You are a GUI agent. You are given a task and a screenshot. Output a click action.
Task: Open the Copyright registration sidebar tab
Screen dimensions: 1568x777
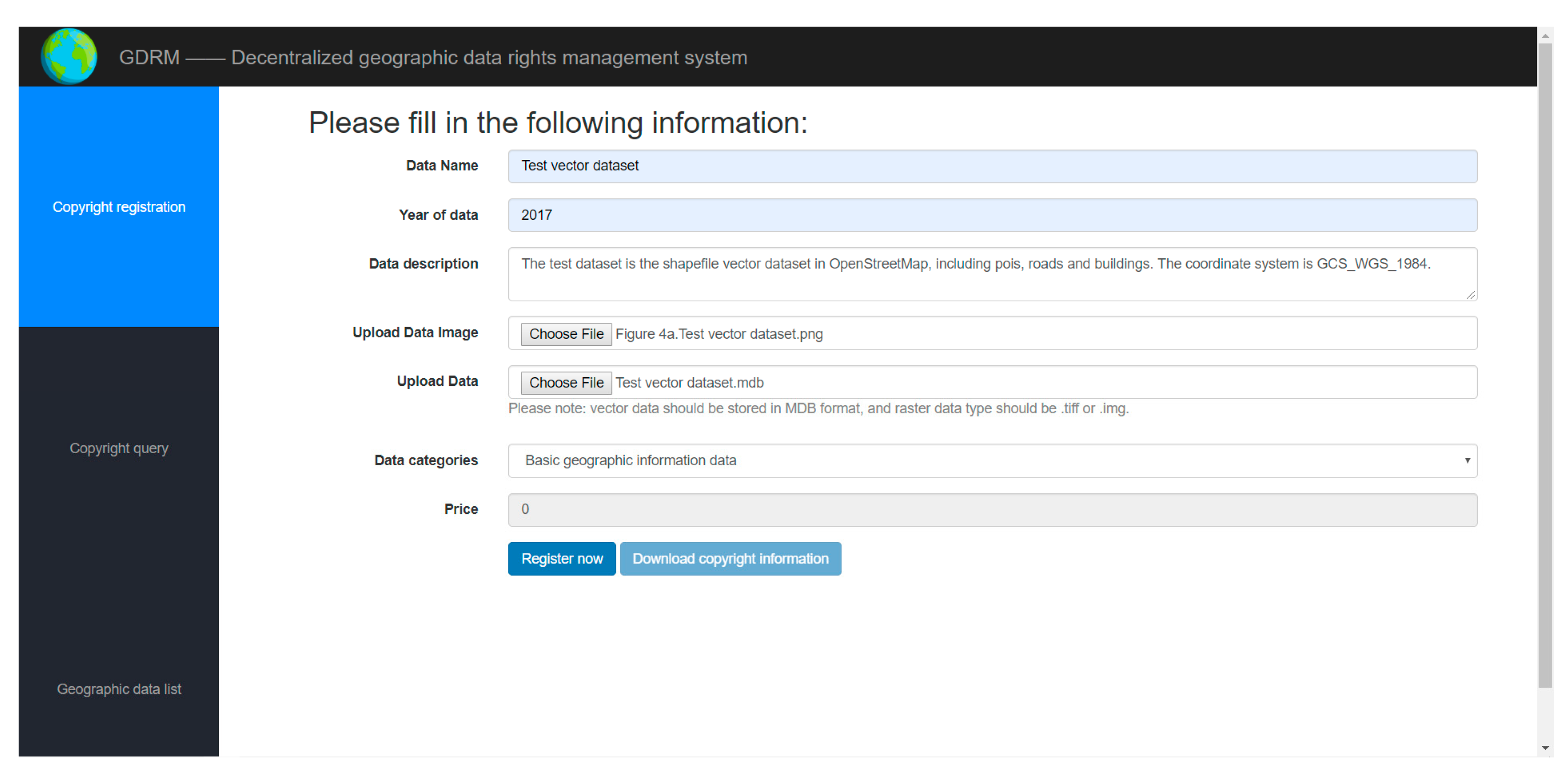pyautogui.click(x=118, y=207)
